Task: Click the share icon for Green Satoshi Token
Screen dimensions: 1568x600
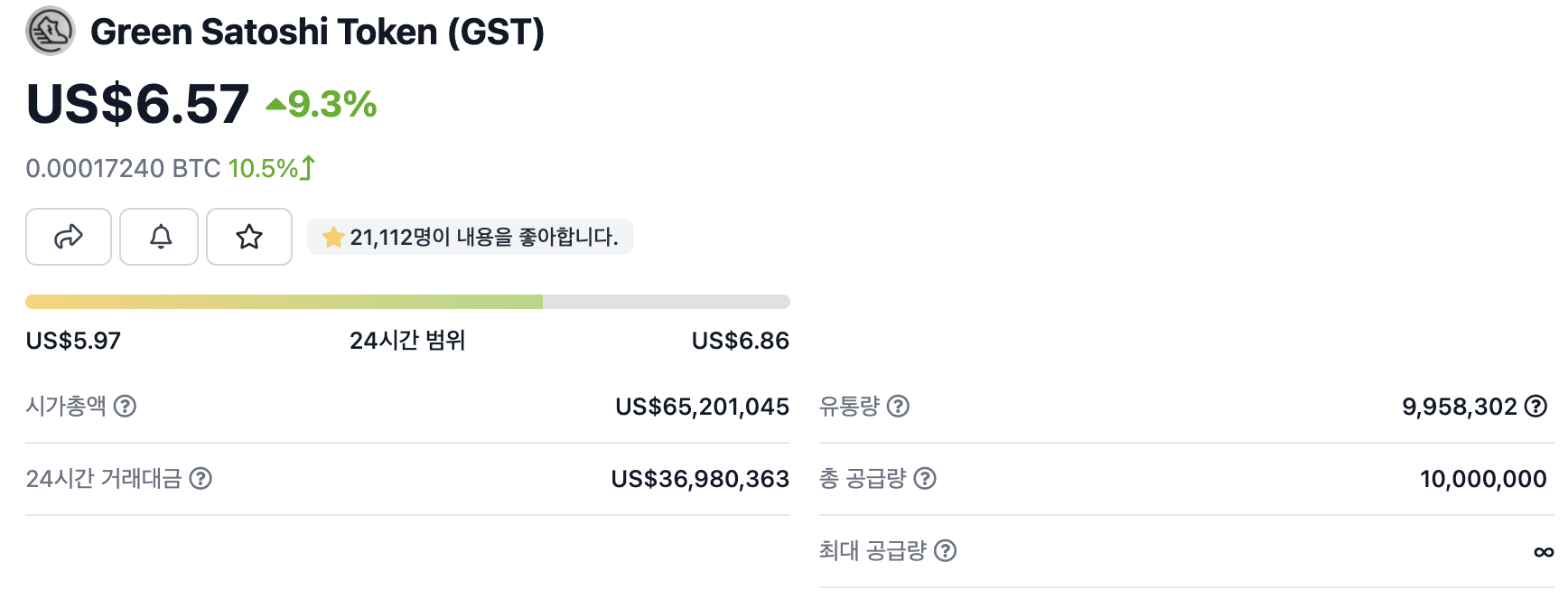Action: tap(68, 237)
